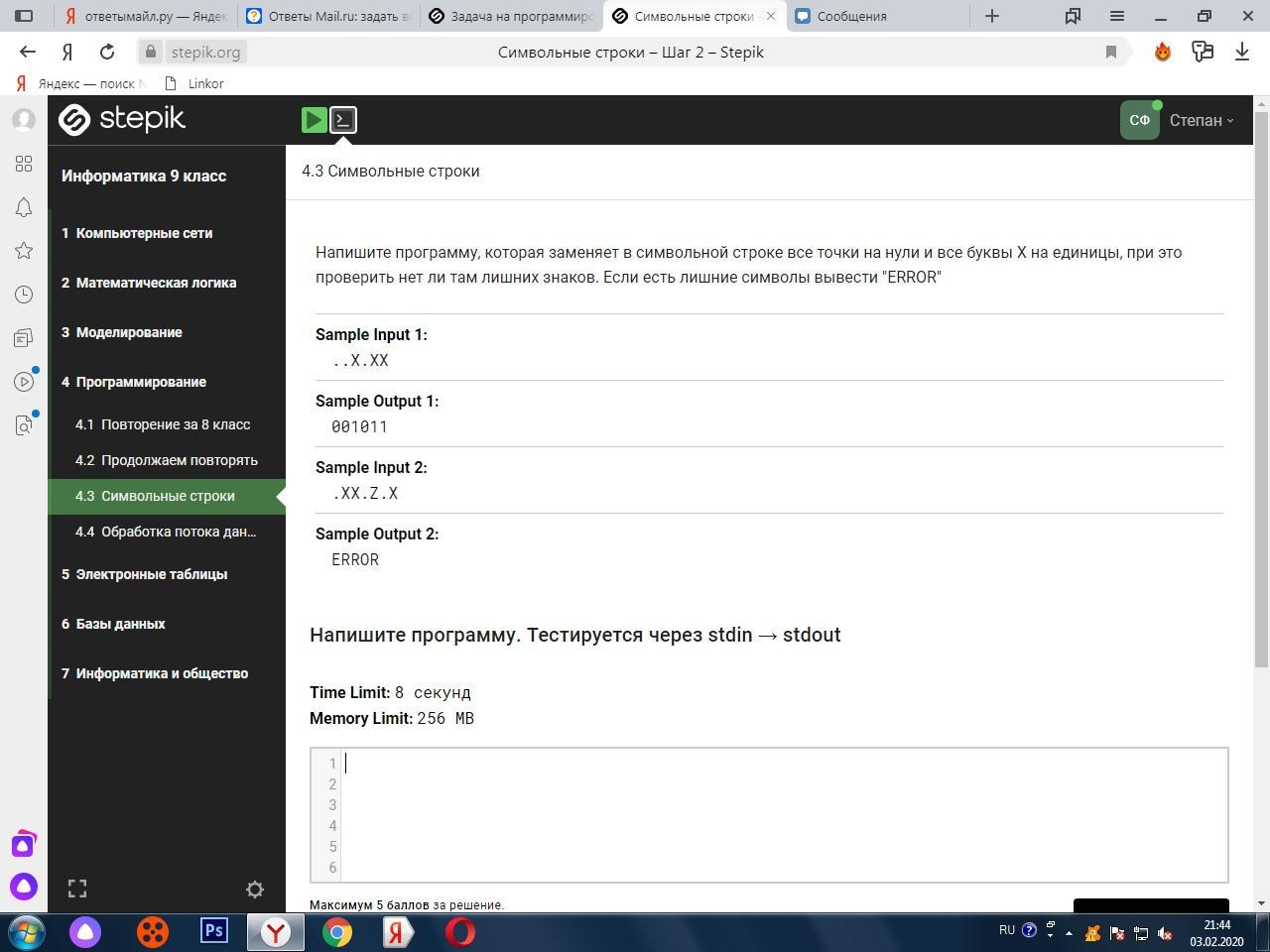This screenshot has width=1270, height=952.
Task: Click the Stepik logo
Action: click(122, 120)
